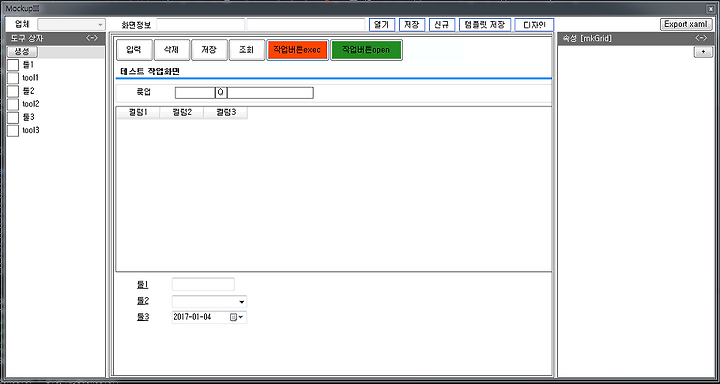The image size is (720, 384).
Task: Click the 열기 button in the top bar
Action: (382, 25)
